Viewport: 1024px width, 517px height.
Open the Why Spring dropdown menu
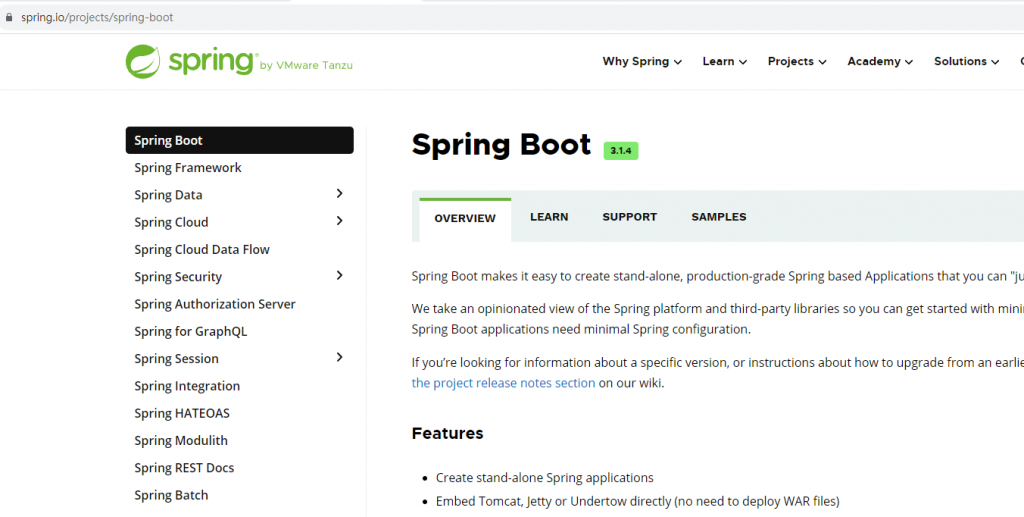[x=642, y=61]
